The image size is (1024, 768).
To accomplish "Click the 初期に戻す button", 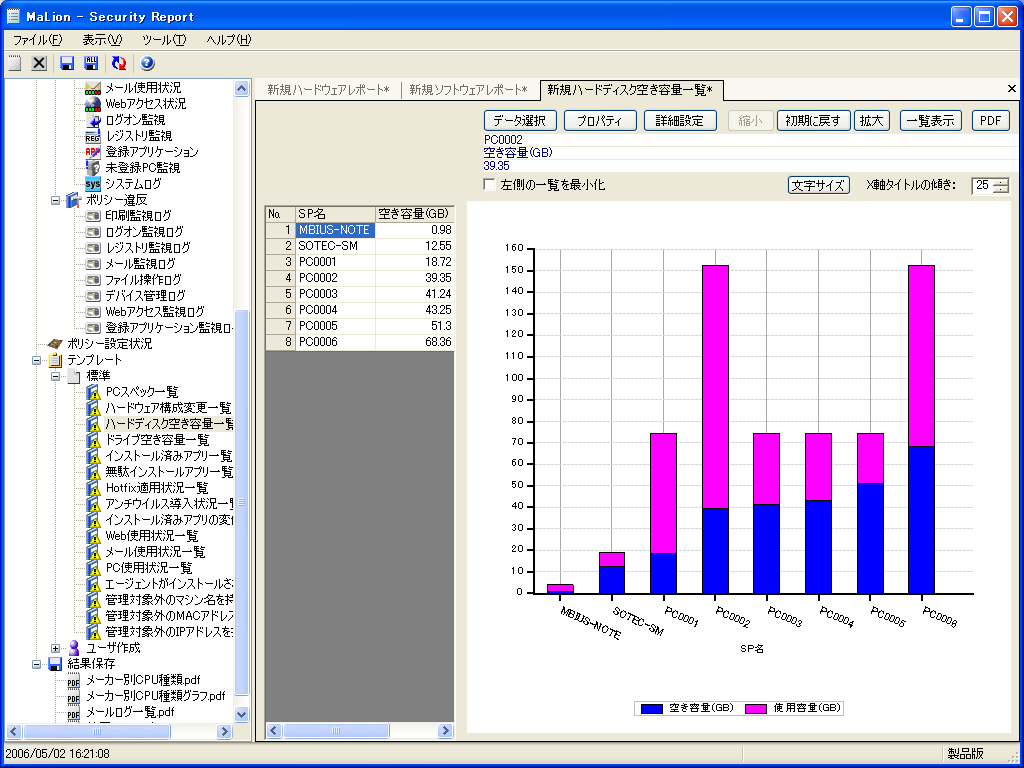I will pyautogui.click(x=813, y=121).
